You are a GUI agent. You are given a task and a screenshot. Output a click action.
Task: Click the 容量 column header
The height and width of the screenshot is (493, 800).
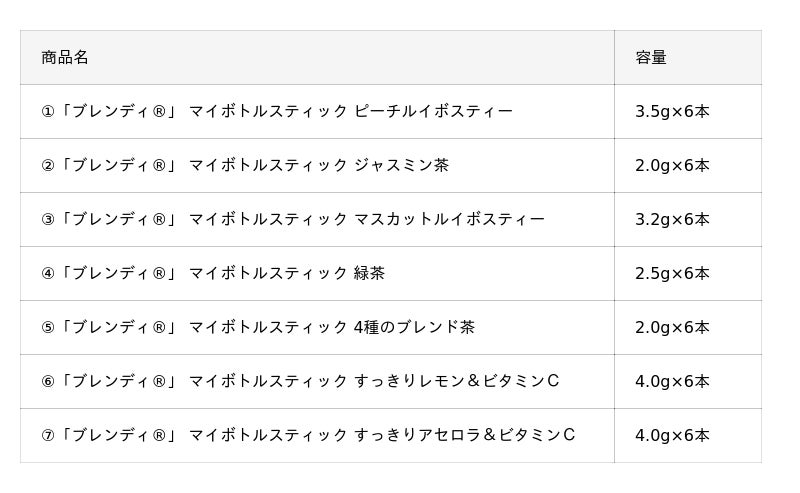651,58
